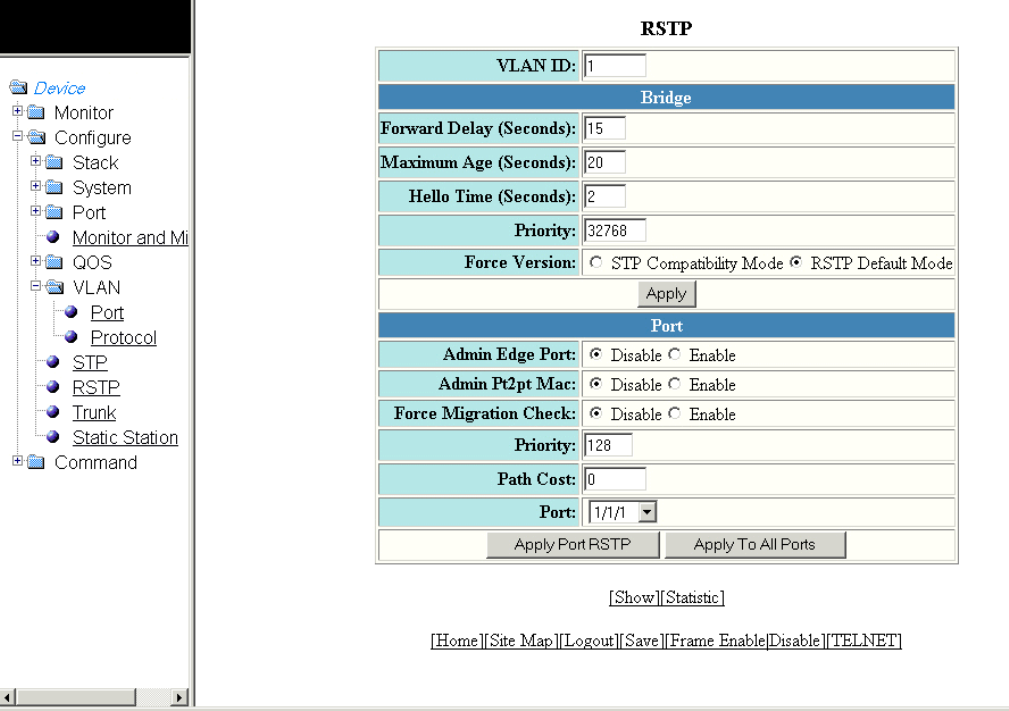Click the VLAN ID input field
Viewport: 1009px width, 711px height.
(615, 66)
